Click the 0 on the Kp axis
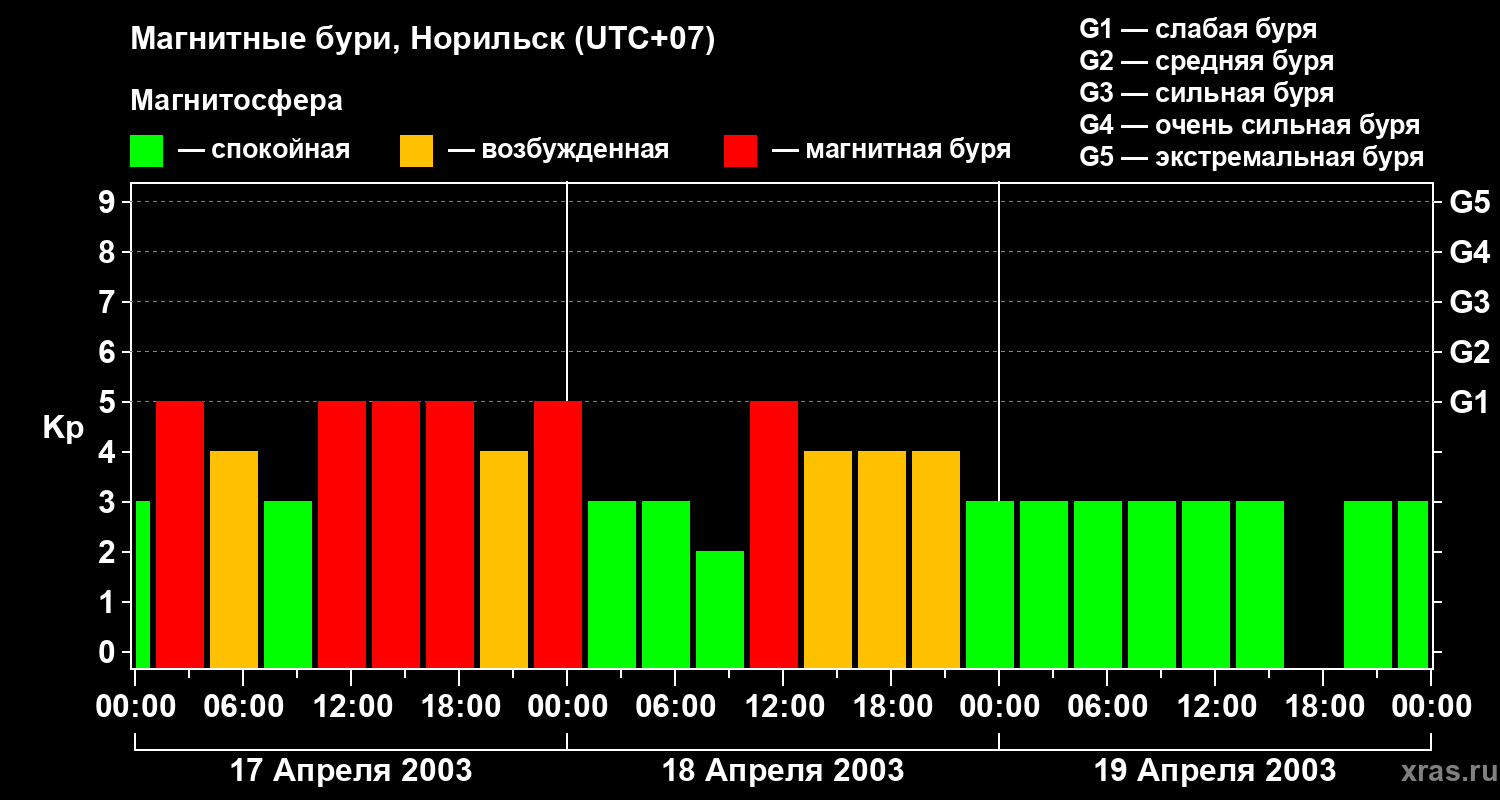The height and width of the screenshot is (800, 1500). point(109,652)
